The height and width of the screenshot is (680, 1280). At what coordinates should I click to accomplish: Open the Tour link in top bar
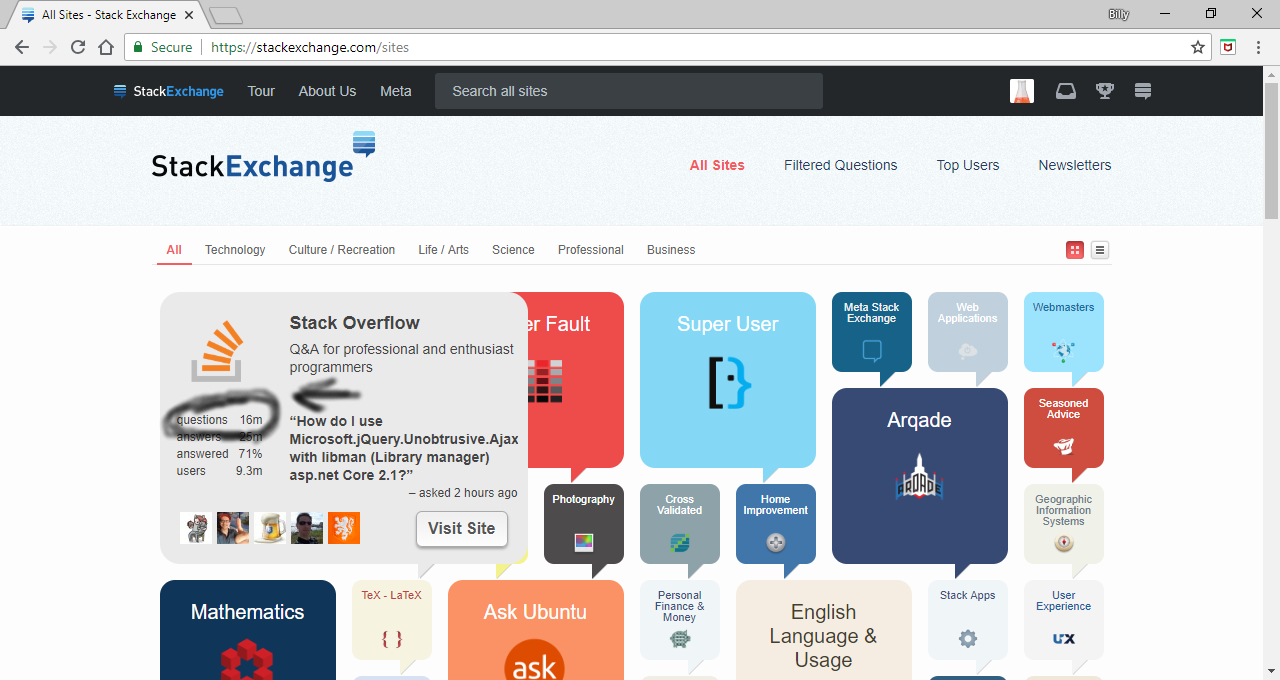tap(261, 91)
